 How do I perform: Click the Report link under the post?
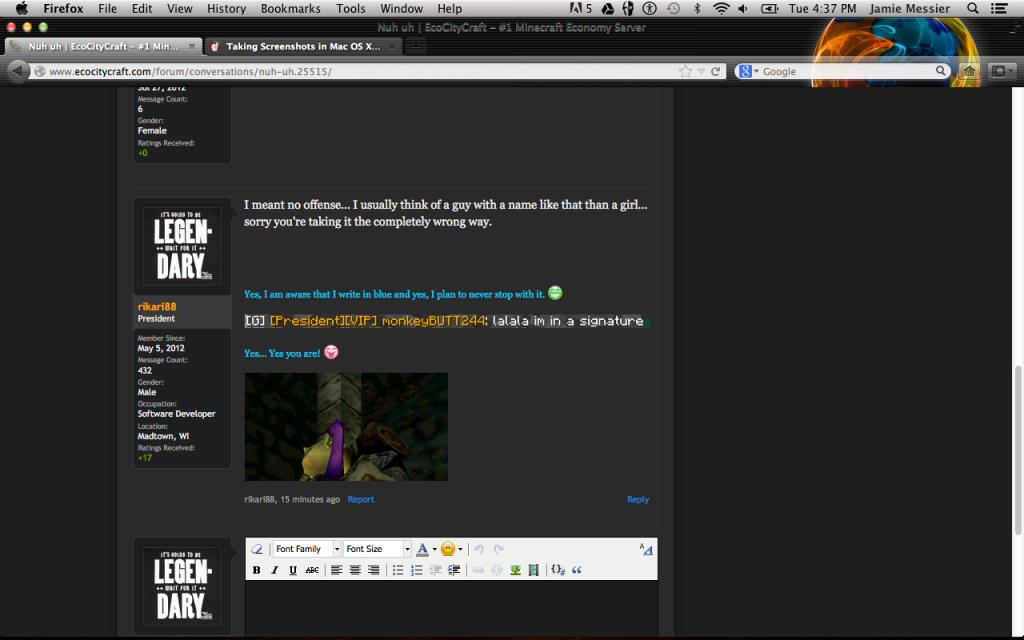pos(361,499)
